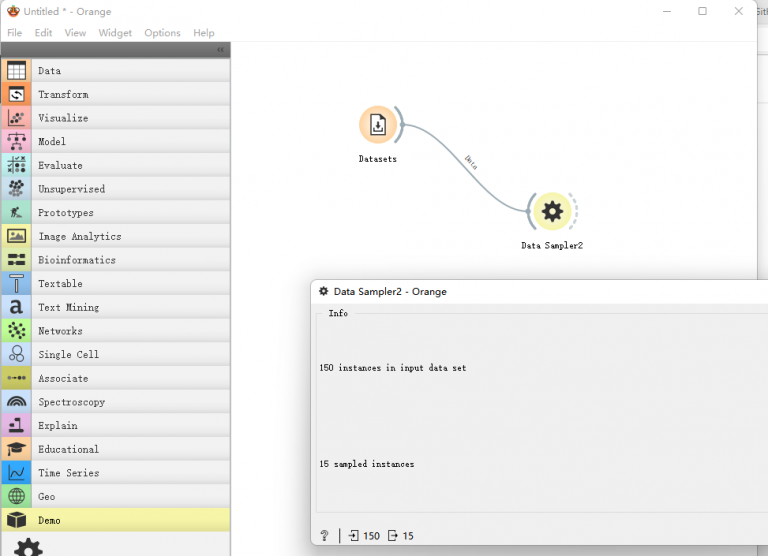Open the Text Mining category icon

pos(16,307)
